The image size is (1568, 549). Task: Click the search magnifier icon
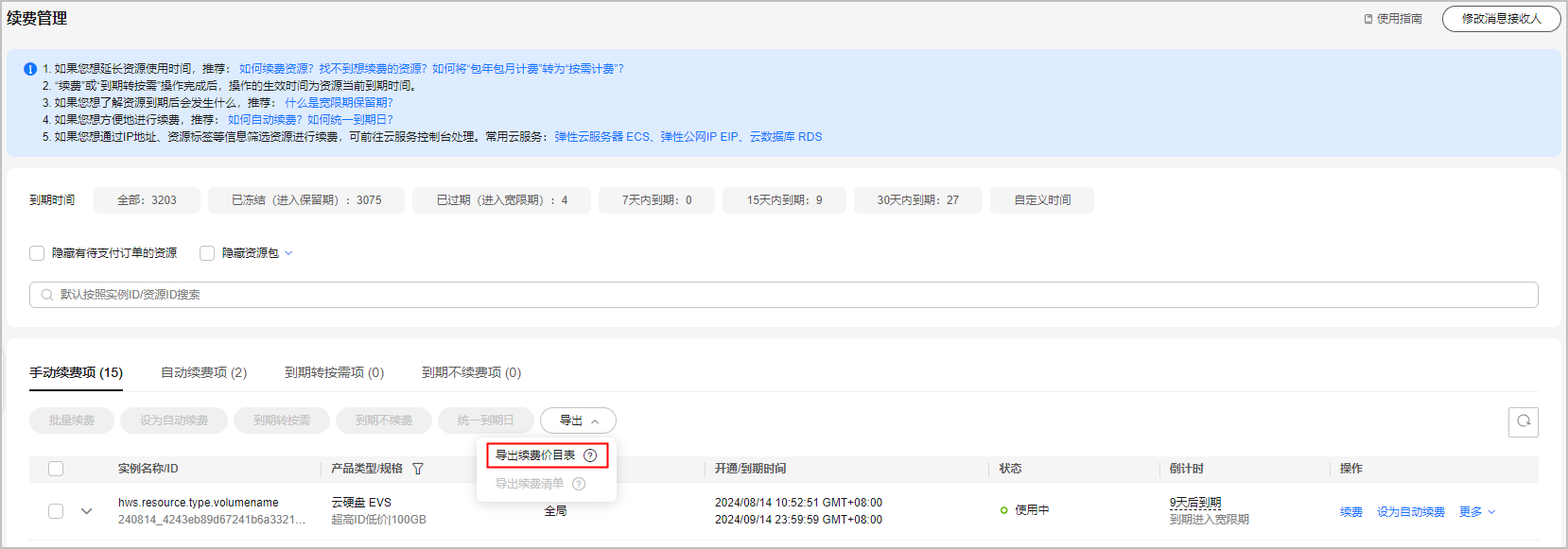[47, 295]
